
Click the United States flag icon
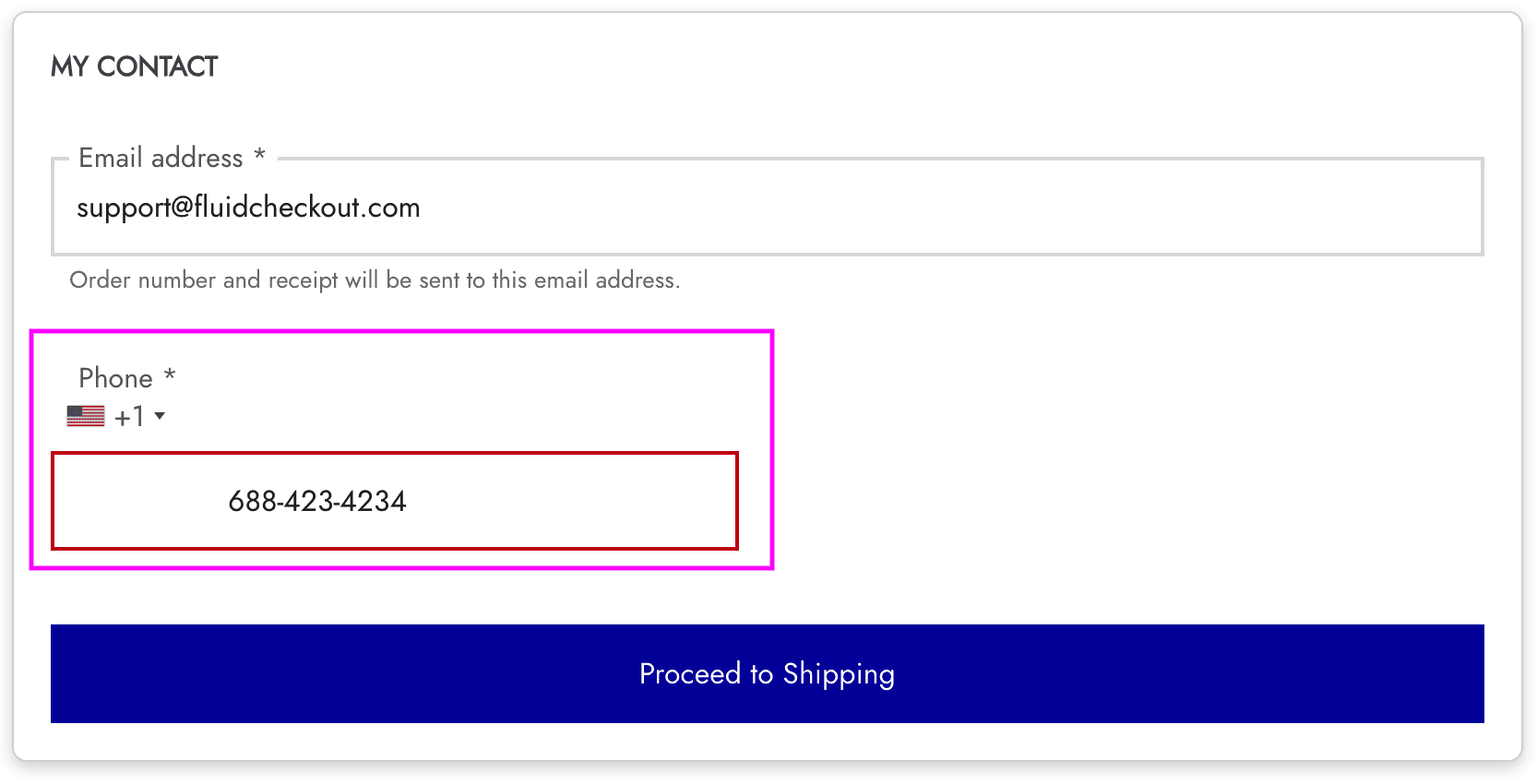(x=86, y=417)
